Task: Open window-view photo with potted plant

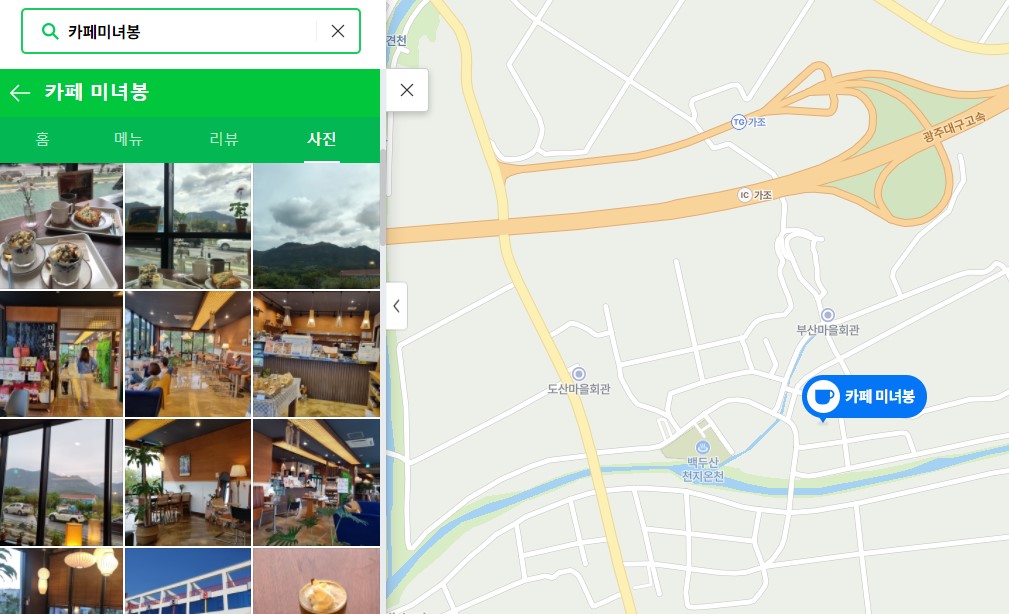Action: 188,226
